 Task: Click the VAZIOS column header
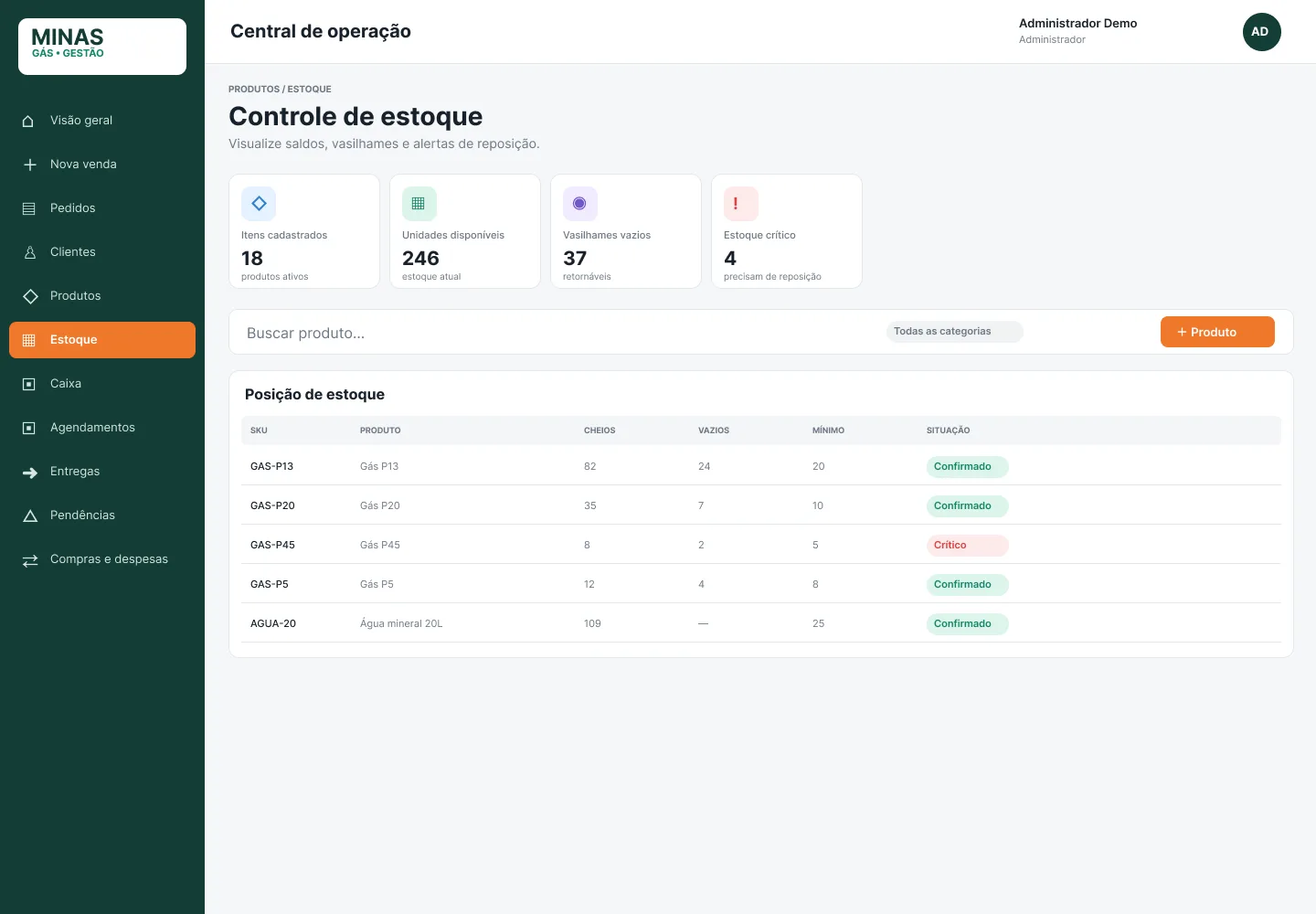(714, 430)
